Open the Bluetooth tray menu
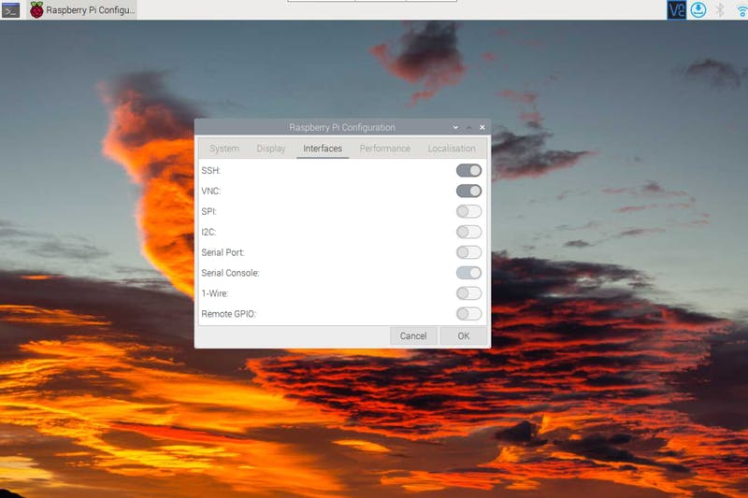 click(720, 10)
